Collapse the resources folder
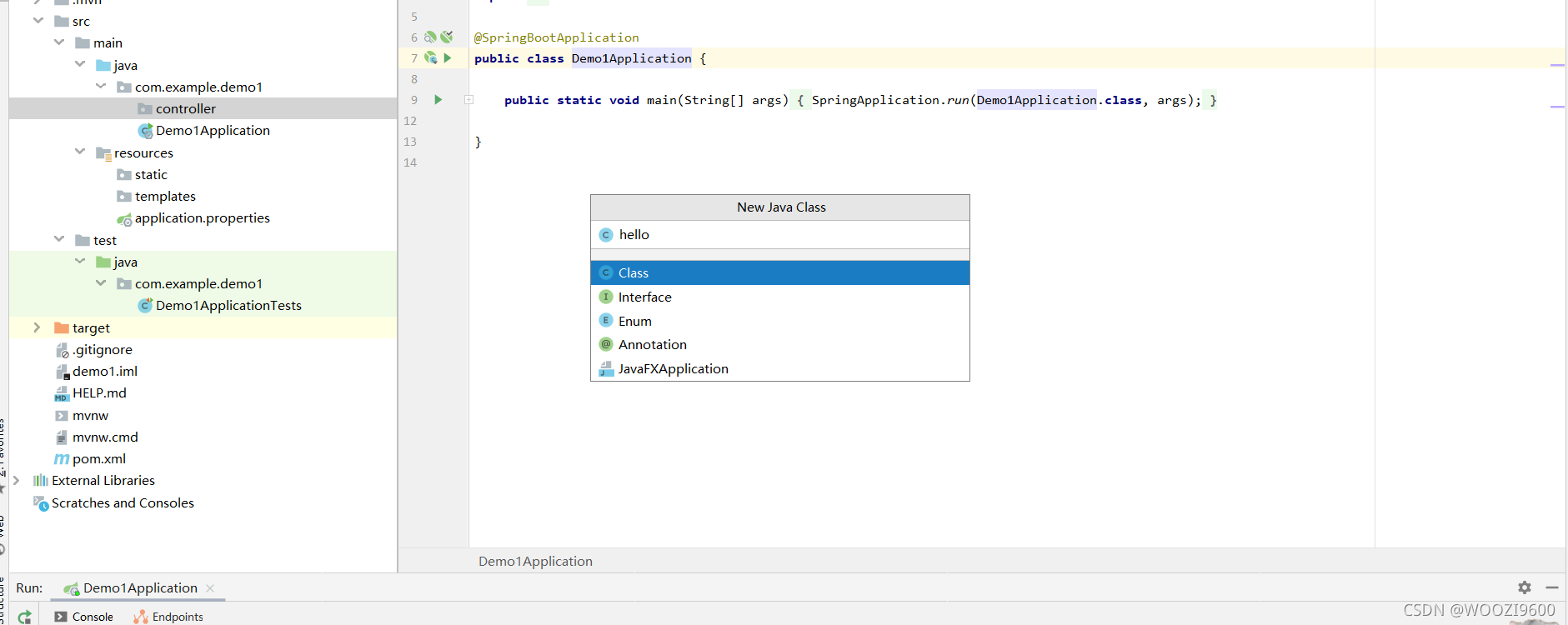Viewport: 1568px width, 625px height. [80, 152]
